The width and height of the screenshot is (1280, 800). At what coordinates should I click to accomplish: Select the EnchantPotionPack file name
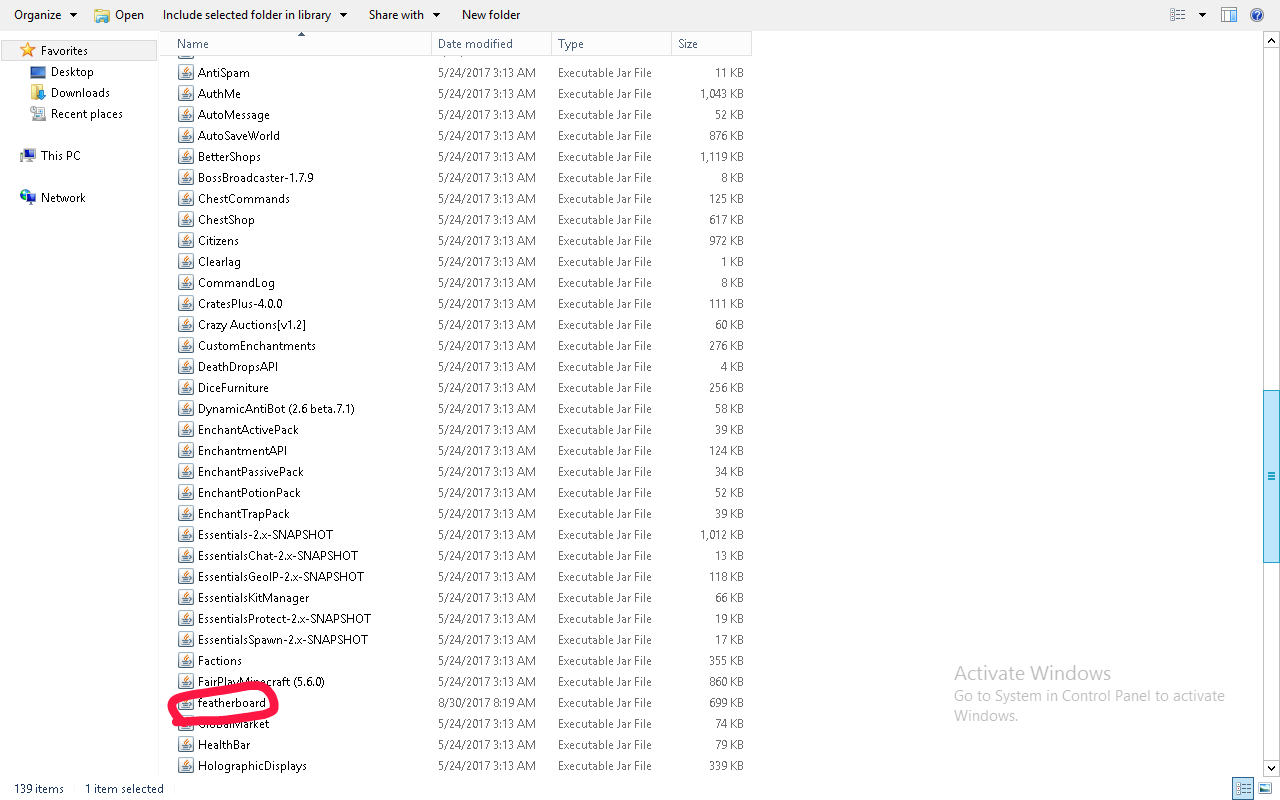pos(249,493)
